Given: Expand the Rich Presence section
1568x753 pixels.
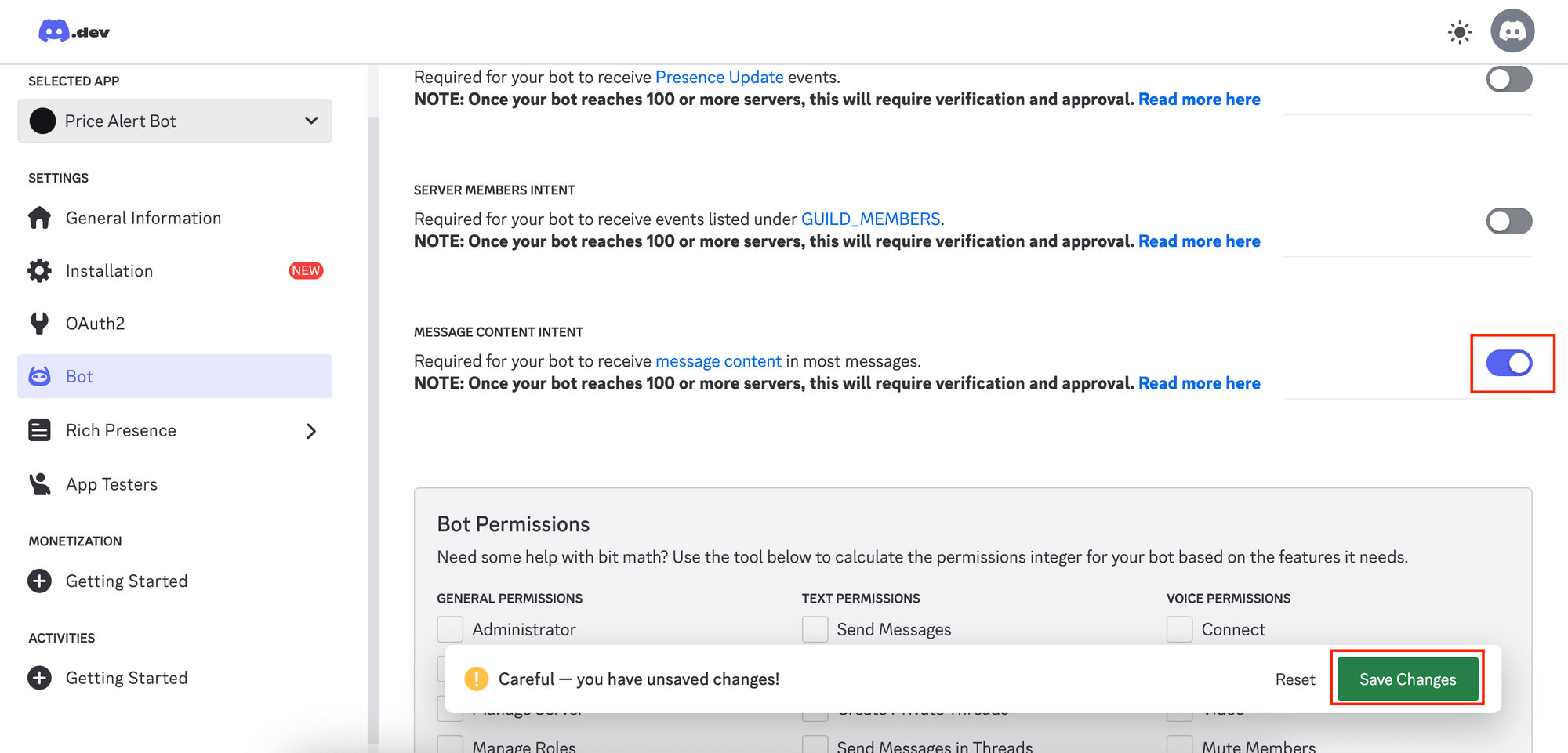Looking at the screenshot, I should coord(311,430).
